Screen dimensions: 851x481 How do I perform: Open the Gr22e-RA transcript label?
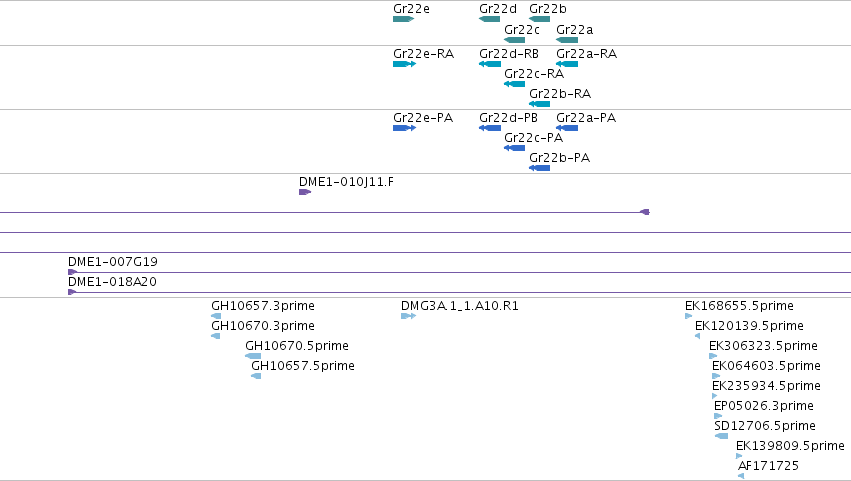(x=423, y=54)
